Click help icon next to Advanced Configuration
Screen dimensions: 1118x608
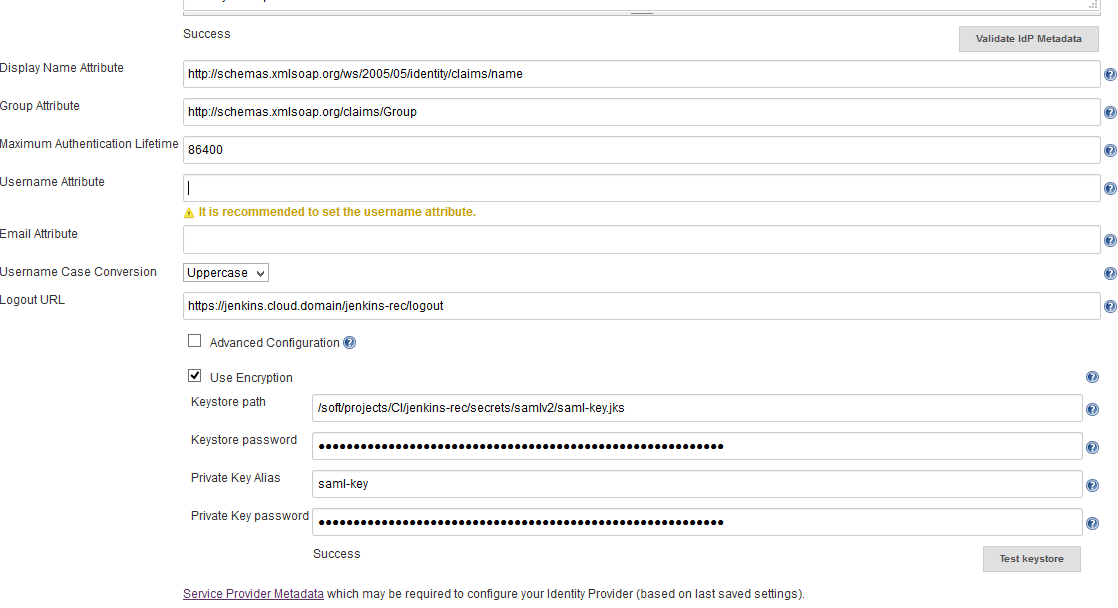pos(349,343)
